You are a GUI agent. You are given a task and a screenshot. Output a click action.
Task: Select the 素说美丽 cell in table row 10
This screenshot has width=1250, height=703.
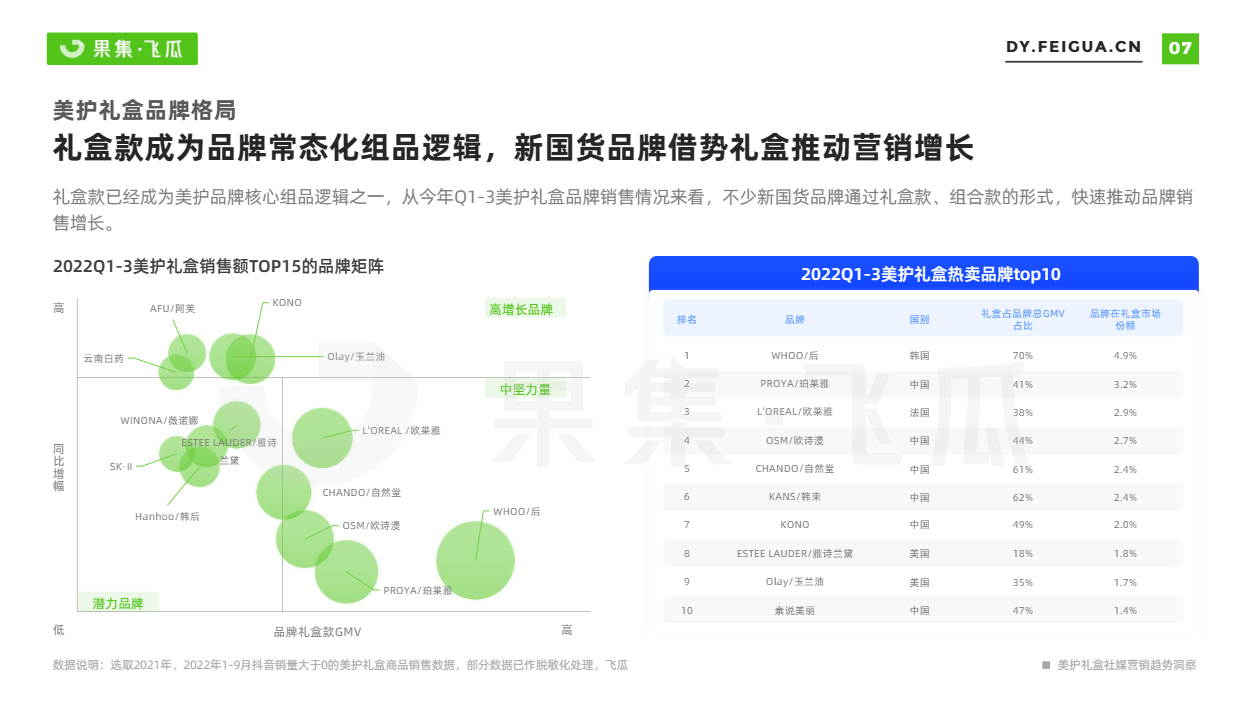pyautogui.click(x=794, y=610)
